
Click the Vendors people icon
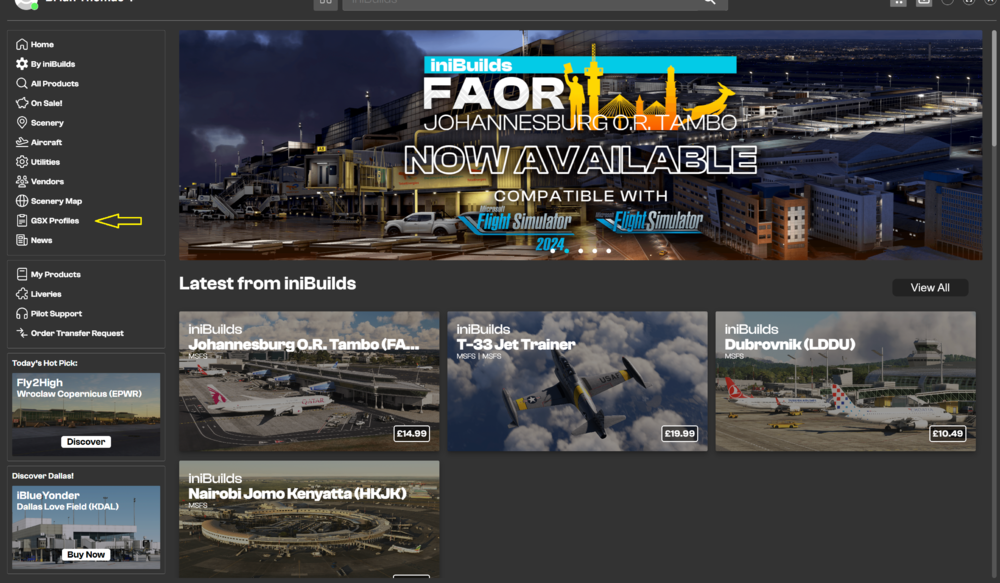22,181
